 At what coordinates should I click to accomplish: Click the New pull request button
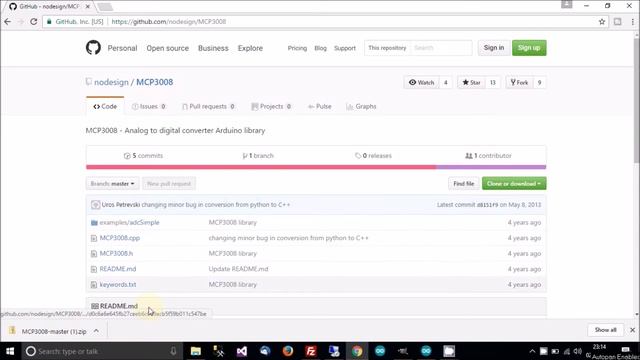pyautogui.click(x=169, y=184)
